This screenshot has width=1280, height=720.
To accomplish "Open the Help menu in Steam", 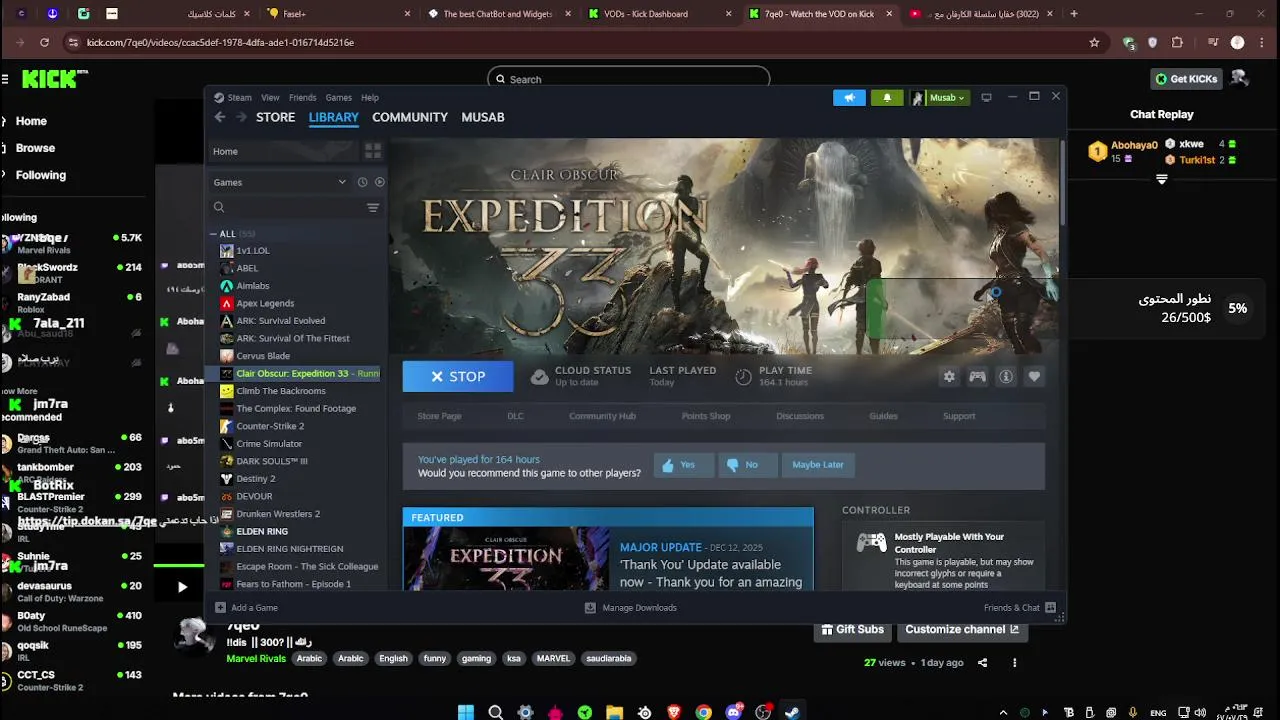I will click(370, 97).
